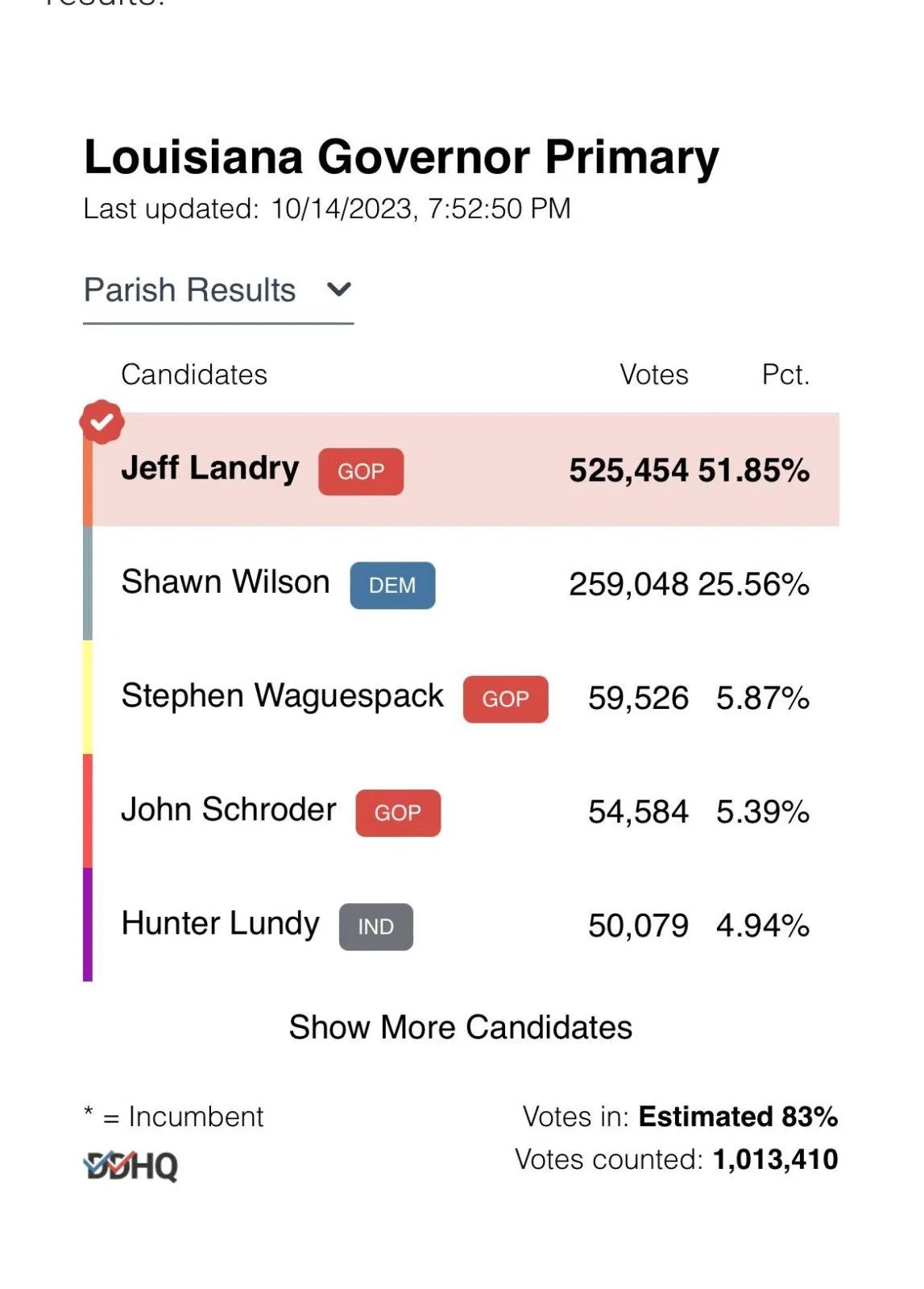Click the red winner checkmark badge

[x=102, y=421]
